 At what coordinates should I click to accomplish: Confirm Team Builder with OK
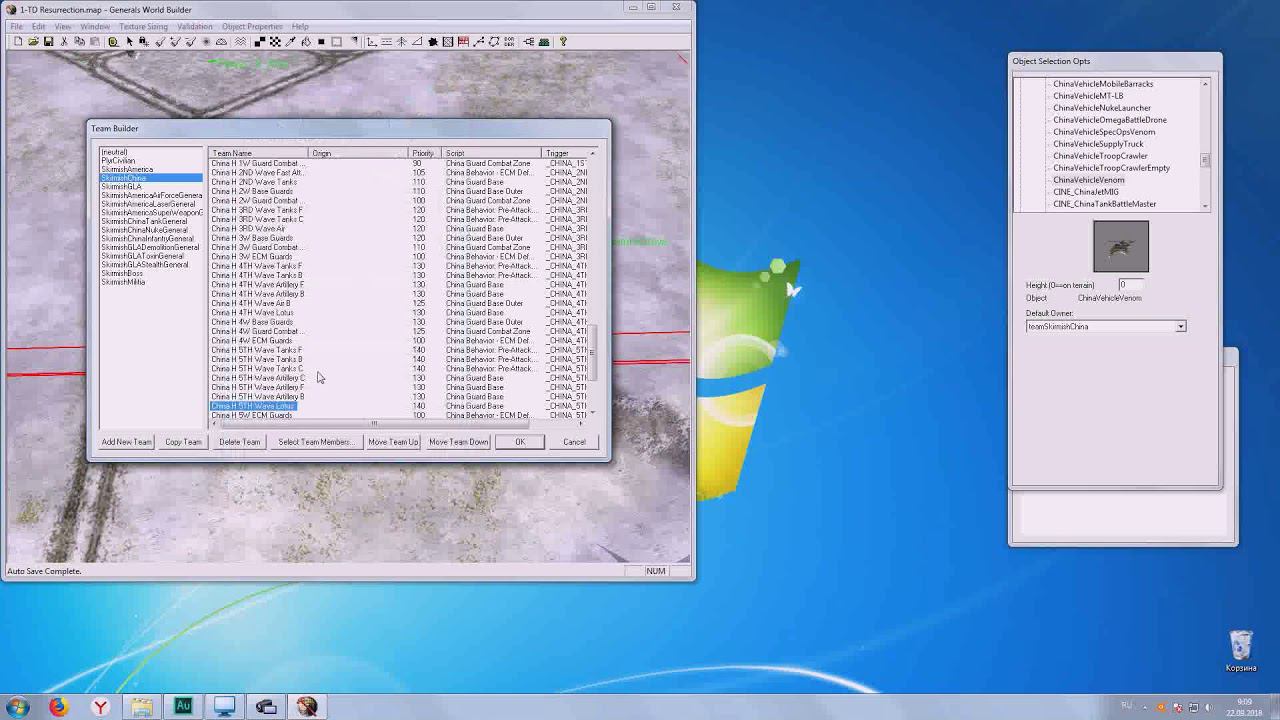point(520,442)
